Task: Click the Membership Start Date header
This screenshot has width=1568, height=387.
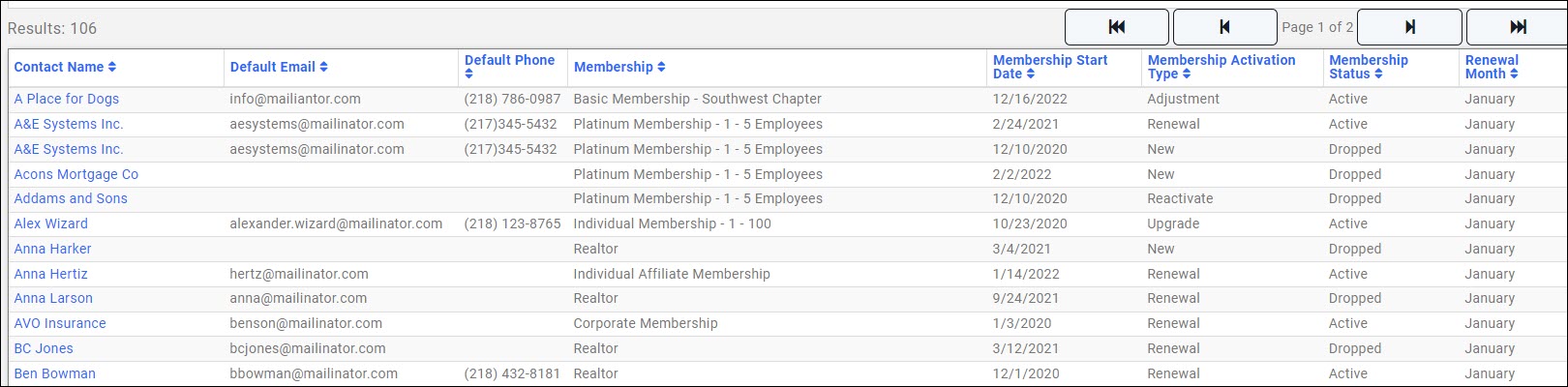Action: (x=1049, y=61)
